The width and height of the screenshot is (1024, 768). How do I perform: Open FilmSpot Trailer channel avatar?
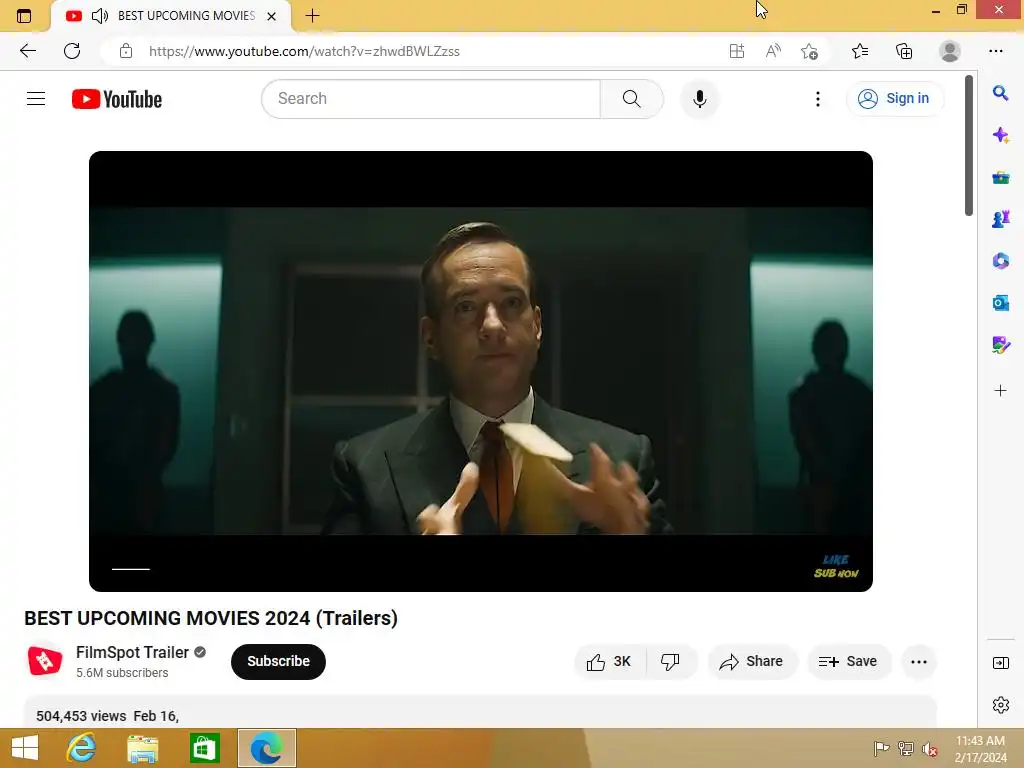coord(45,661)
